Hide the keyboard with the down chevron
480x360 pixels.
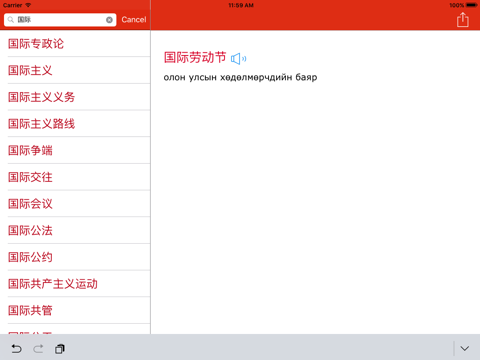465,349
